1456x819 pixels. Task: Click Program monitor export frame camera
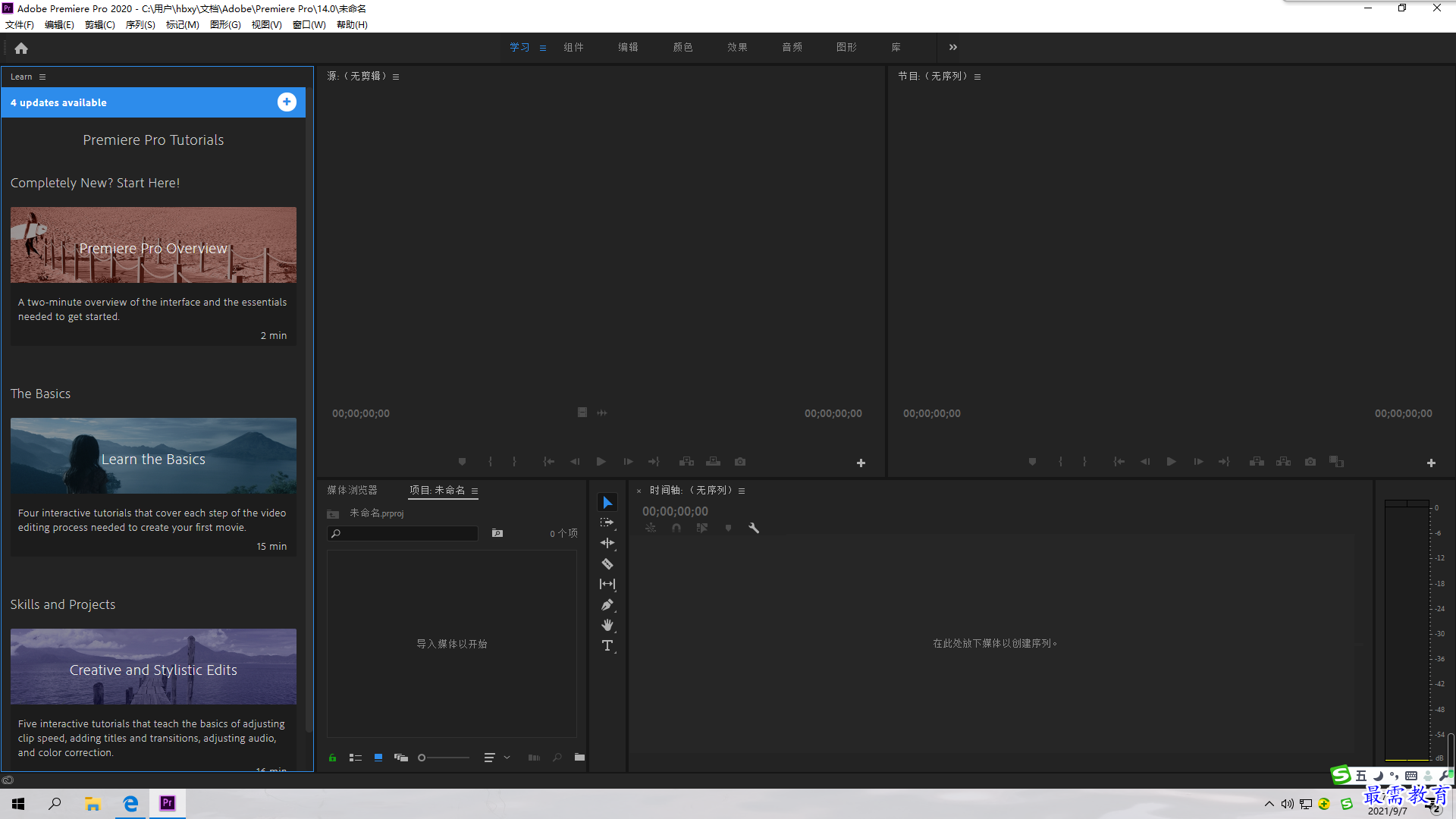coord(1310,461)
